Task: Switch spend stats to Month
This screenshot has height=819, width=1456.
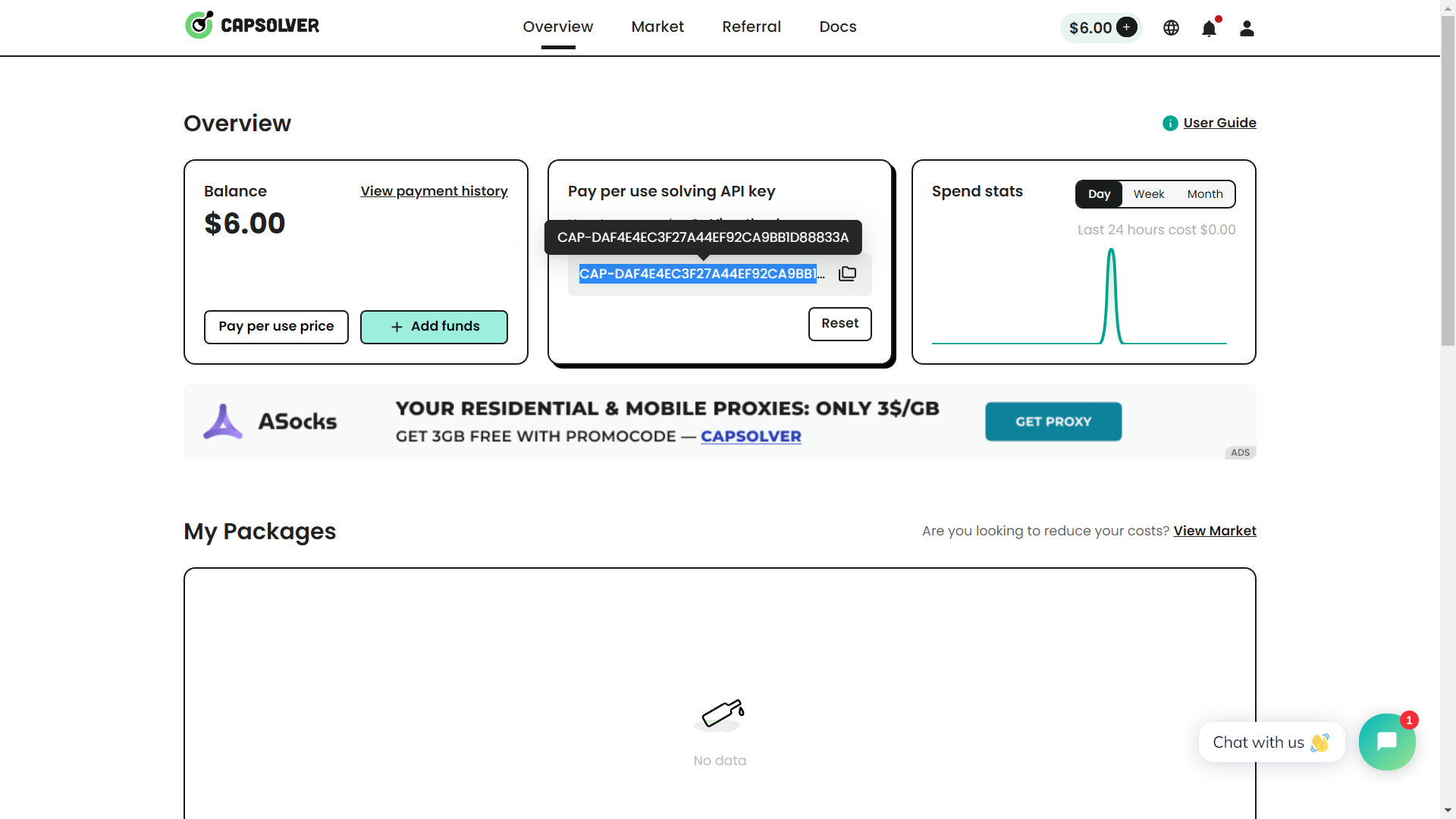Action: click(1204, 194)
